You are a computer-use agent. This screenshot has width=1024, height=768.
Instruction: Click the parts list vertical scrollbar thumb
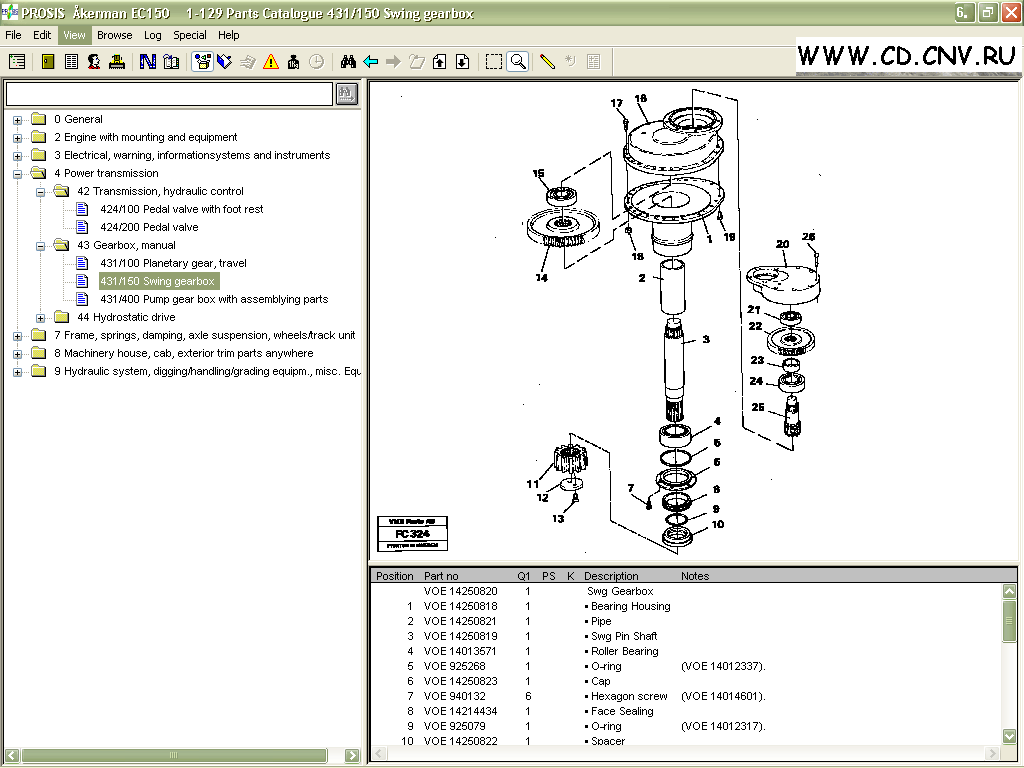(1009, 620)
